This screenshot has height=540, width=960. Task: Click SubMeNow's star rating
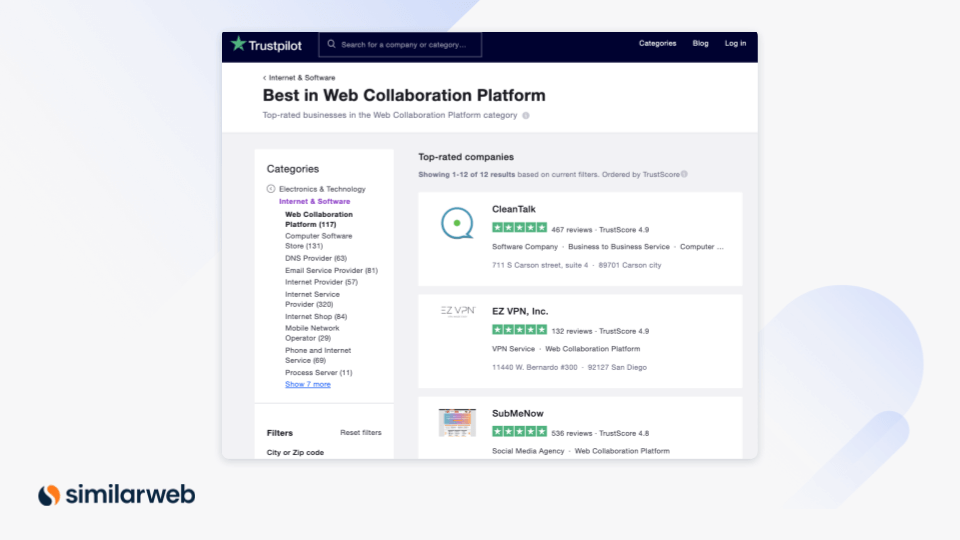click(519, 432)
